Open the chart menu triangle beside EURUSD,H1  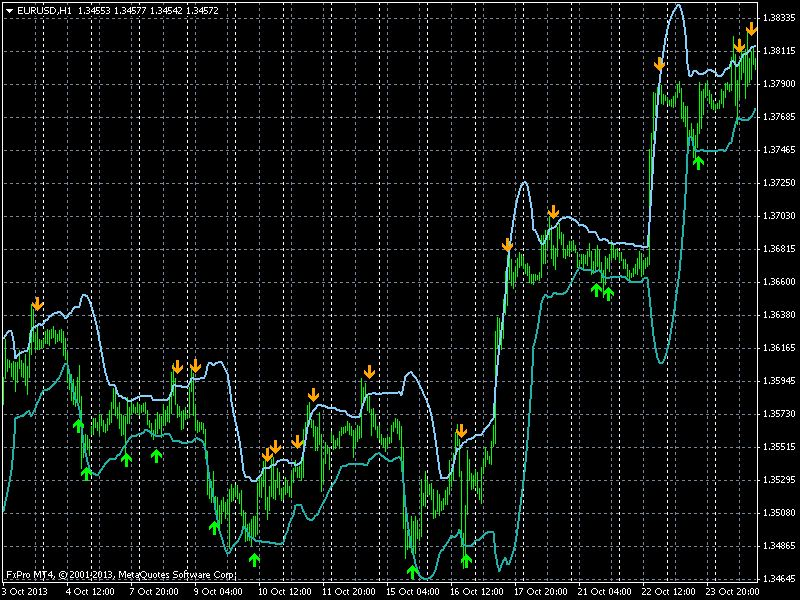(9, 10)
